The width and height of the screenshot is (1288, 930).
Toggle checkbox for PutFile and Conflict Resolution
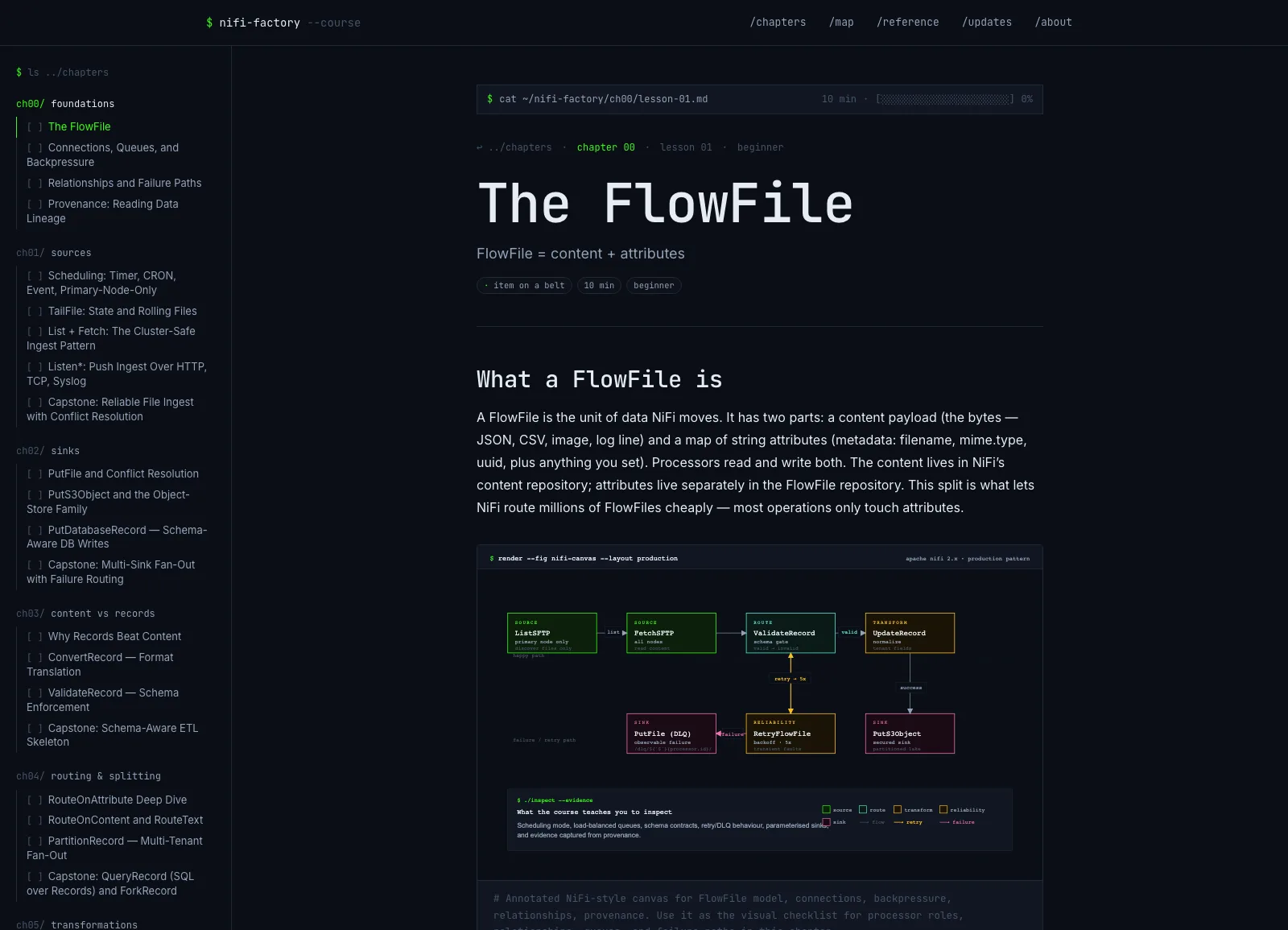35,473
